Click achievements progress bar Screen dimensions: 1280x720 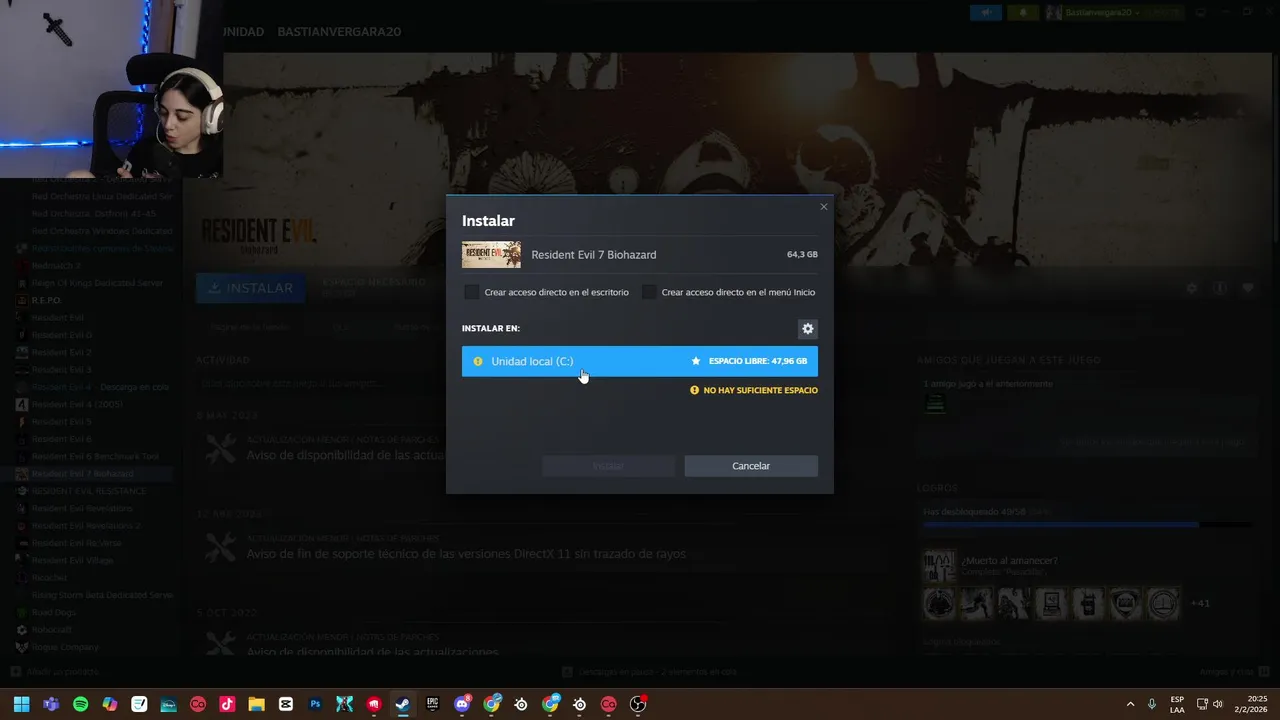pos(1087,524)
